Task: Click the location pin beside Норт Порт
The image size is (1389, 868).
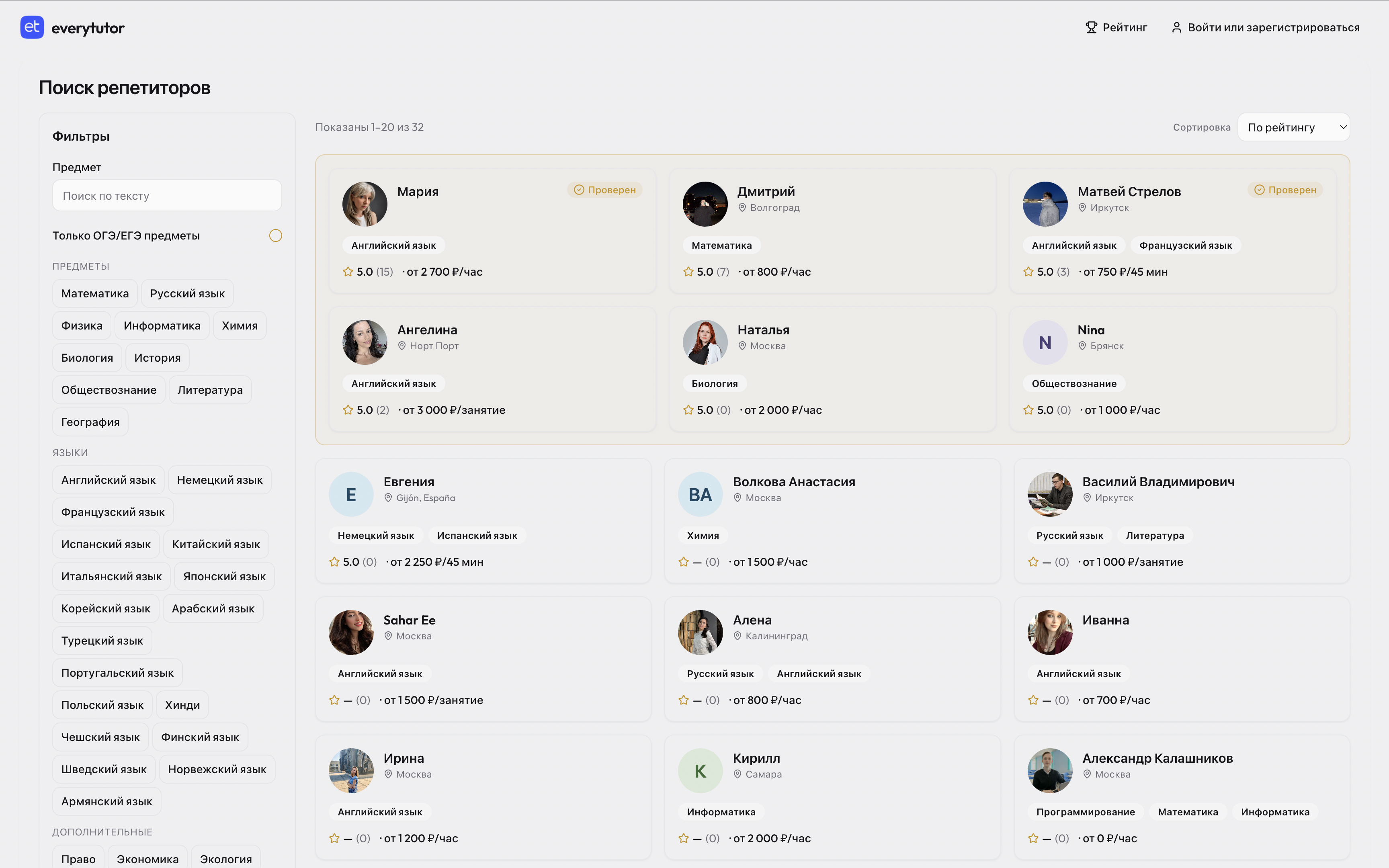Action: click(402, 346)
